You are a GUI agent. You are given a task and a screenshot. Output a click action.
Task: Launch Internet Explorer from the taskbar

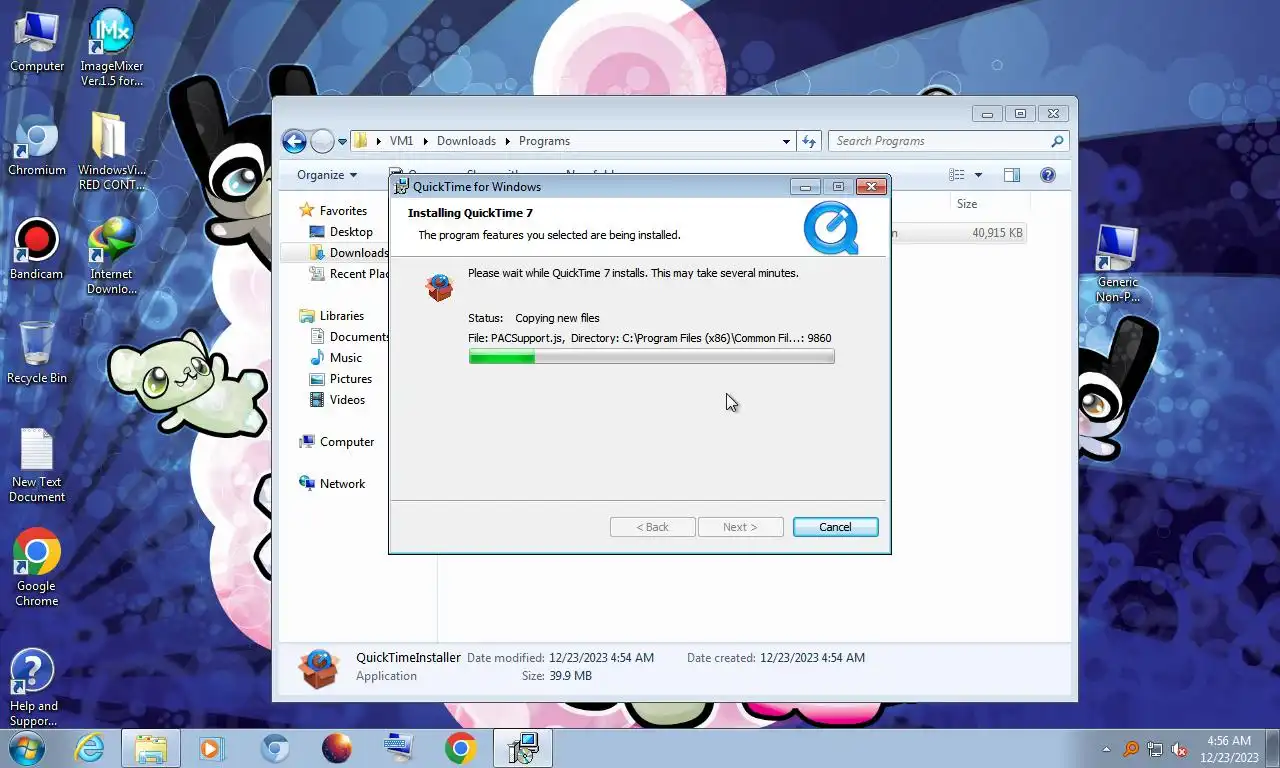pos(89,748)
